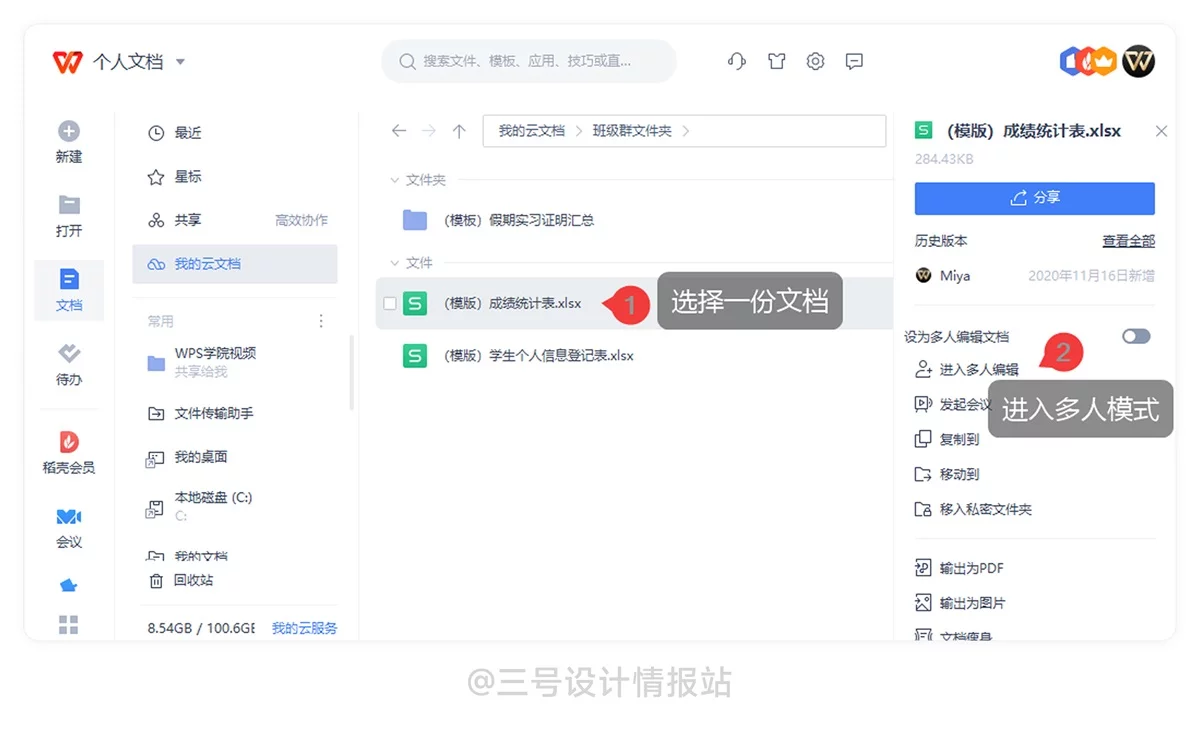The width and height of the screenshot is (1200, 729).
Task: Open the 个人文档 dropdown arrow
Action: click(180, 61)
